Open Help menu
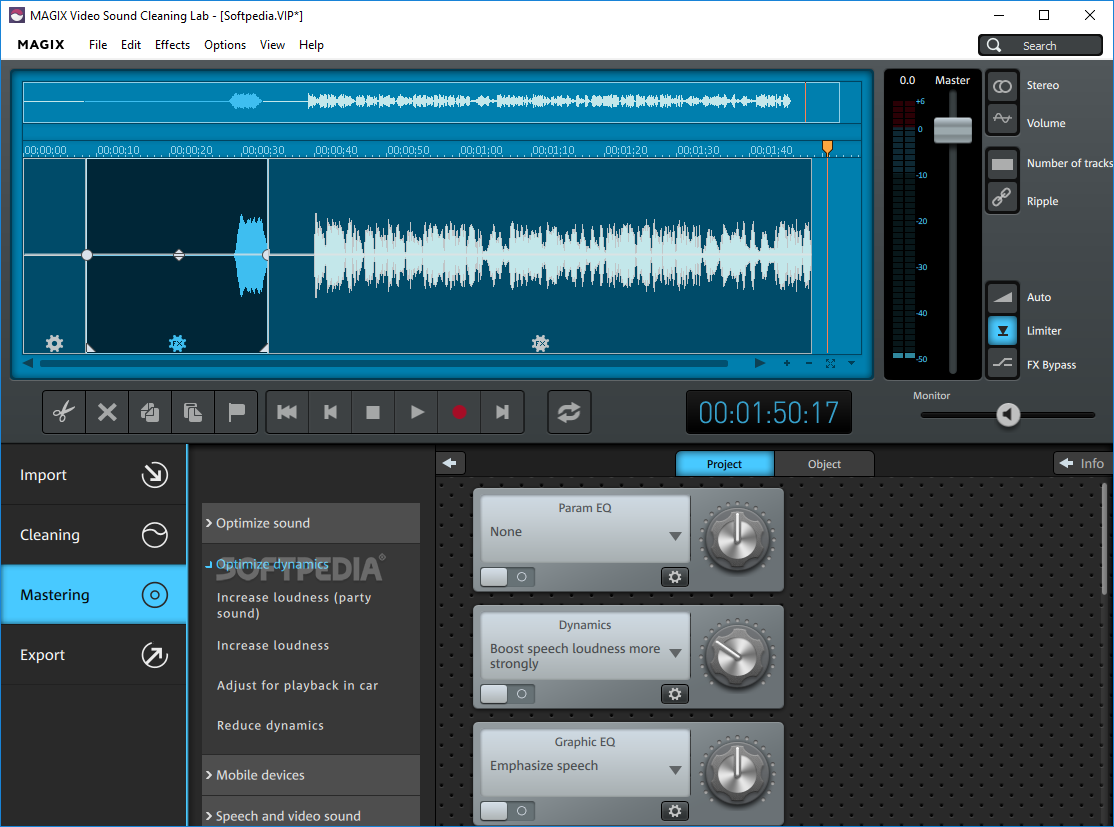The height and width of the screenshot is (827, 1114). coord(311,45)
